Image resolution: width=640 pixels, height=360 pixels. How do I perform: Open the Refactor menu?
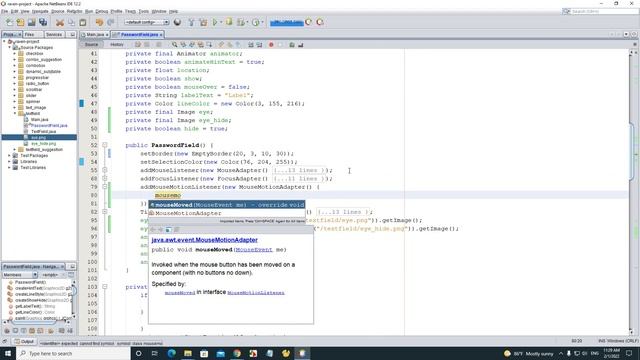tap(74, 11)
